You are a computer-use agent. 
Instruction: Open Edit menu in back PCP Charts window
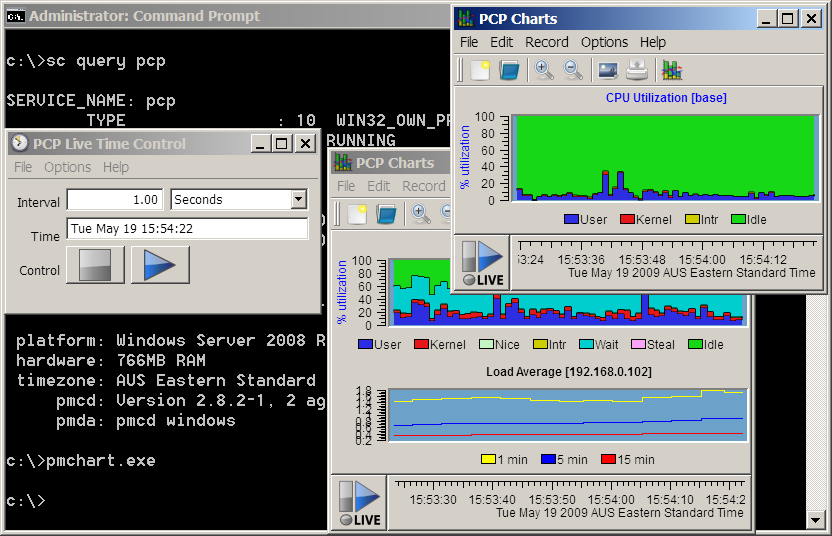coord(378,186)
